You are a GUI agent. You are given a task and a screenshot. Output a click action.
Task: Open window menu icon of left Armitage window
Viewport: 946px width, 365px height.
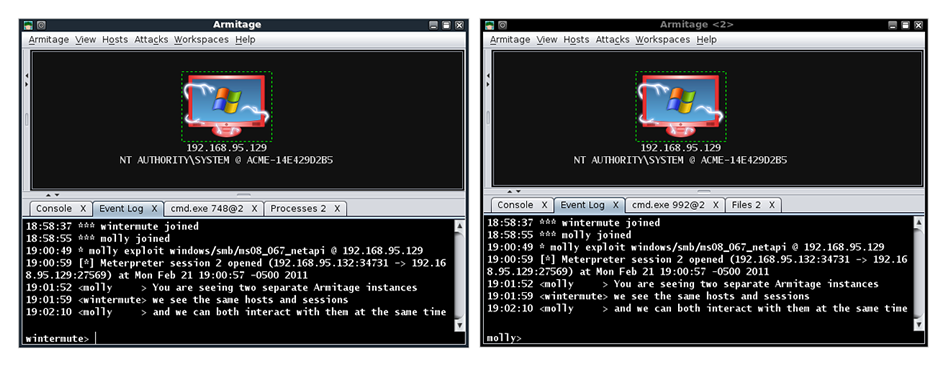28,25
